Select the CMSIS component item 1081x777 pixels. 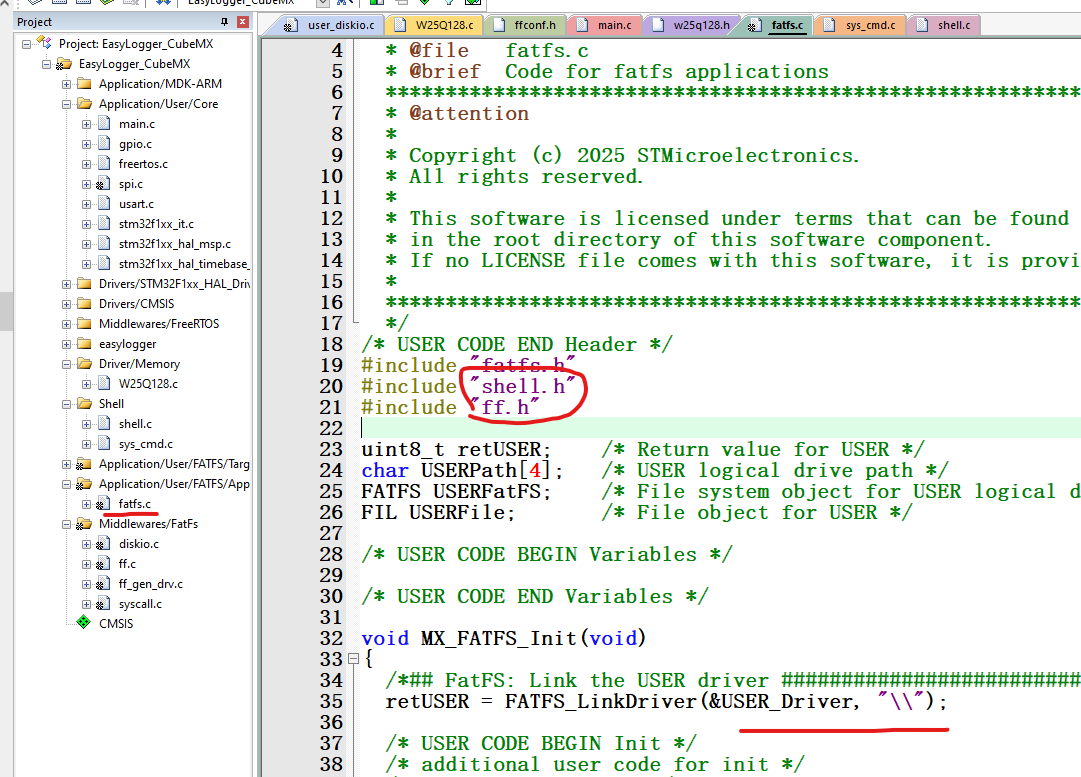(x=116, y=624)
